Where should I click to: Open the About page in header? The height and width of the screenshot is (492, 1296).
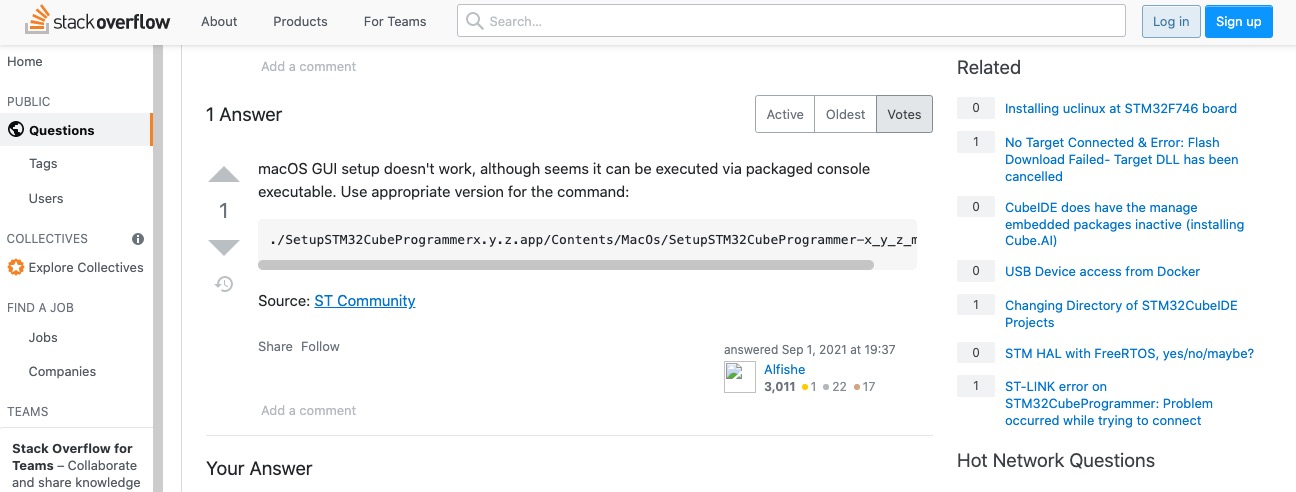click(x=219, y=21)
